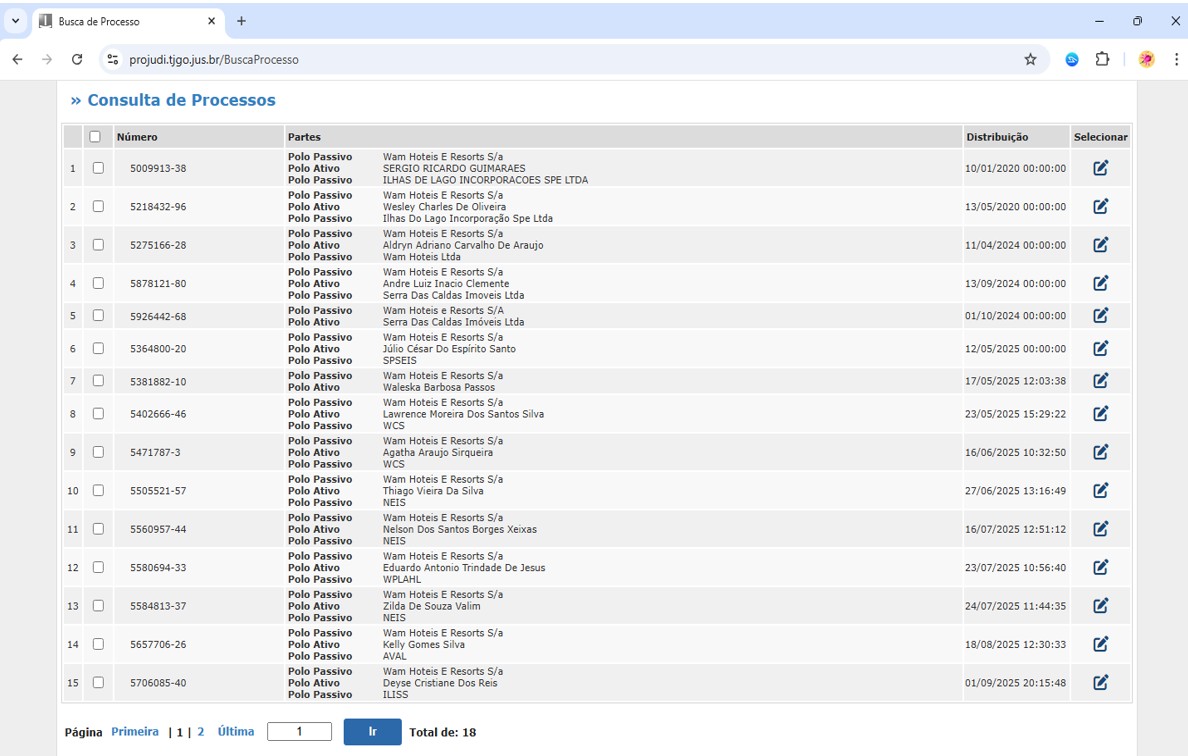The width and height of the screenshot is (1188, 756).
Task: Toggle the select-all checkbox in the table header
Action: (95, 137)
